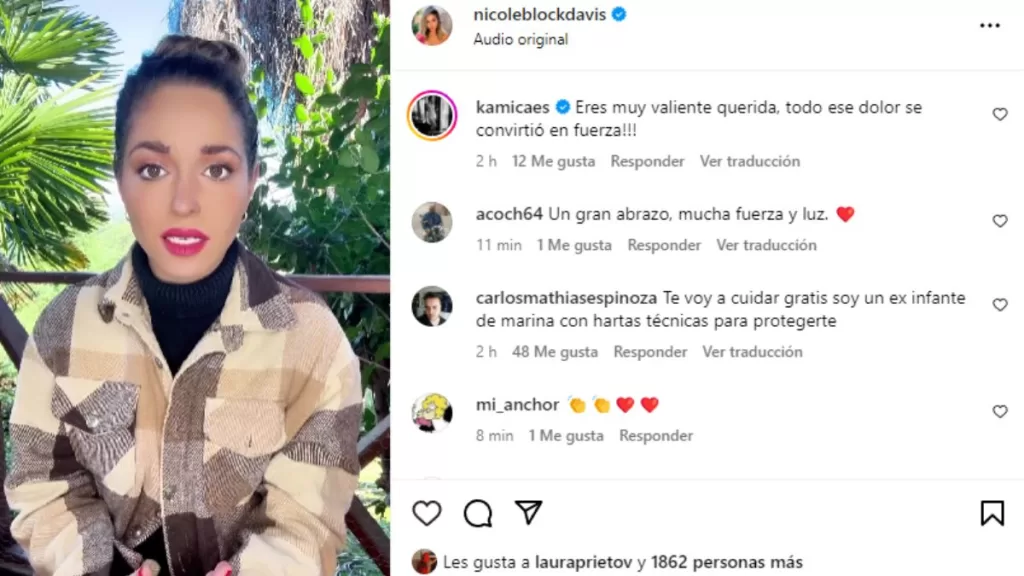
Task: Save the post with the bookmark icon
Action: pos(992,513)
